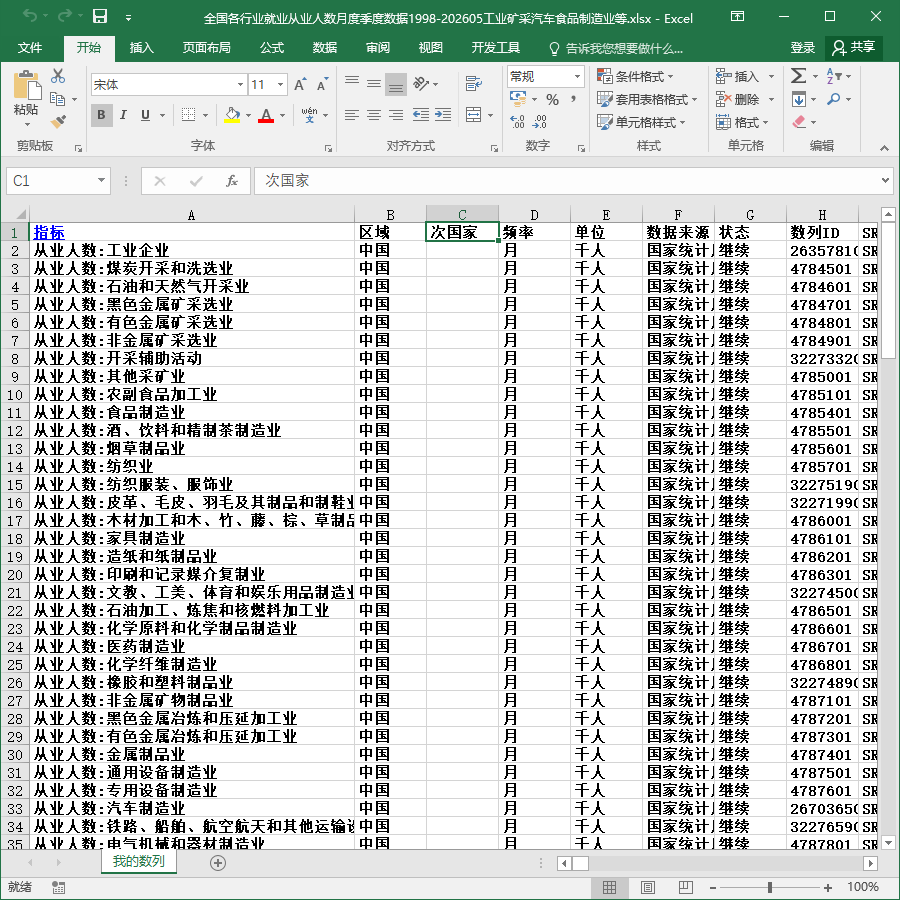Click the Cut scissors icon
Image resolution: width=900 pixels, height=900 pixels.
click(x=58, y=76)
